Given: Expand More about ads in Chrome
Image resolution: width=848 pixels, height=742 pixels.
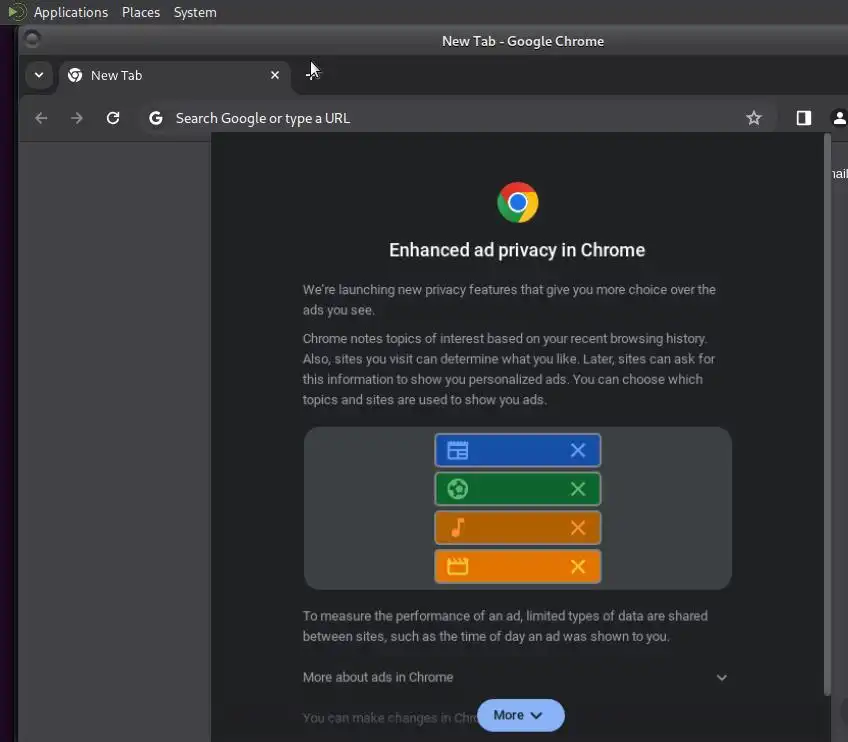Looking at the screenshot, I should click(x=516, y=677).
